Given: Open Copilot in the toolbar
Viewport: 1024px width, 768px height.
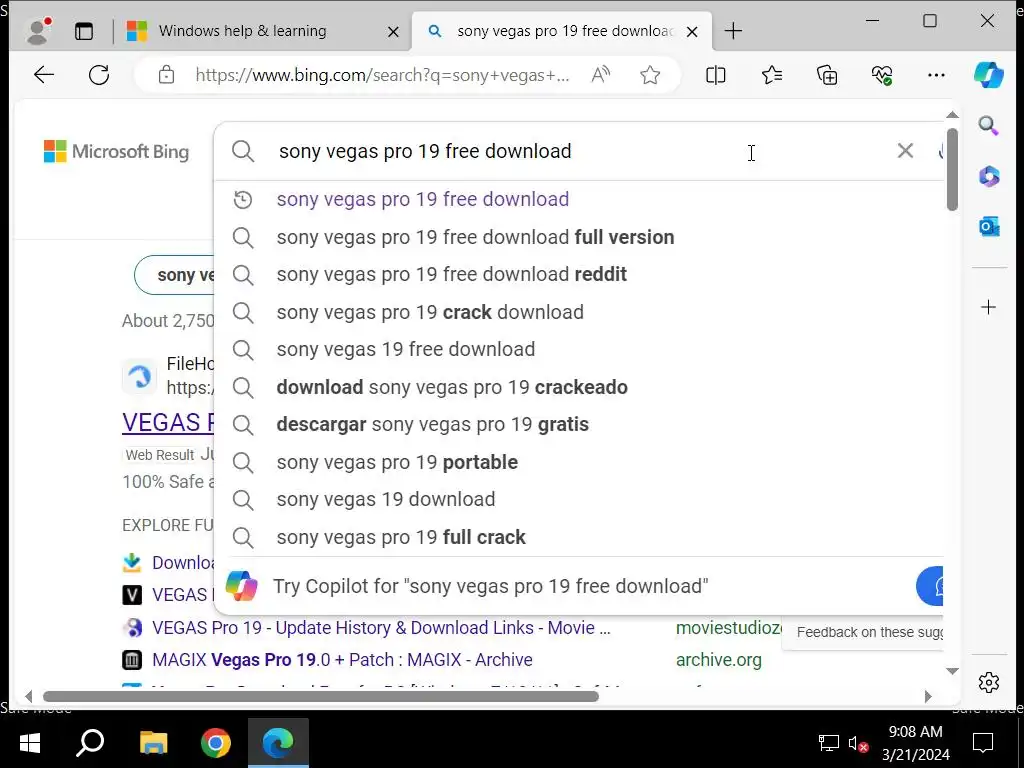Looking at the screenshot, I should [x=988, y=74].
